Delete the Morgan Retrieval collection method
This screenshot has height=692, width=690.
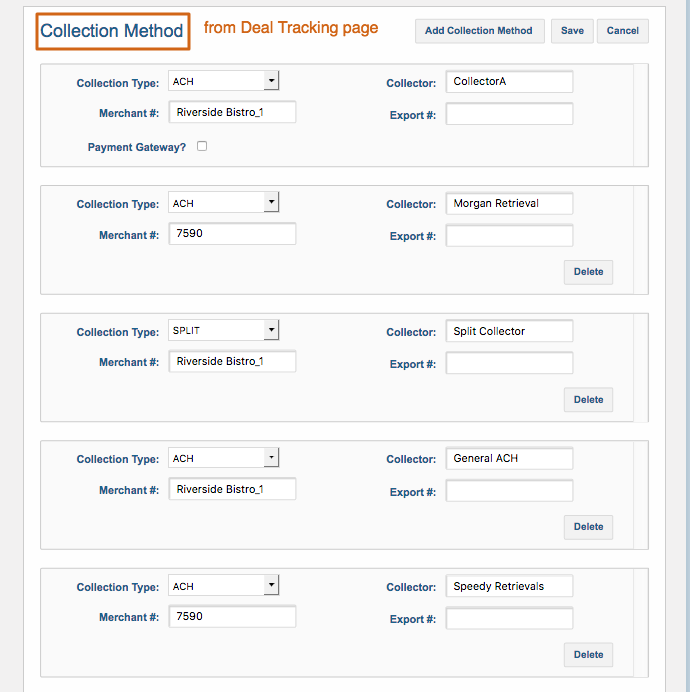588,272
